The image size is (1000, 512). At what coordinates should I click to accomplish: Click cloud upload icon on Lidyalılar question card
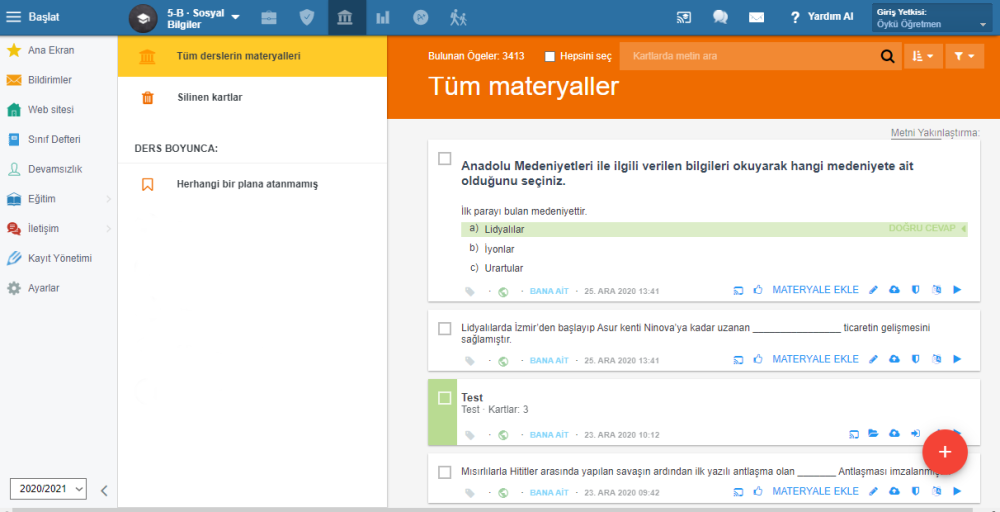894,290
